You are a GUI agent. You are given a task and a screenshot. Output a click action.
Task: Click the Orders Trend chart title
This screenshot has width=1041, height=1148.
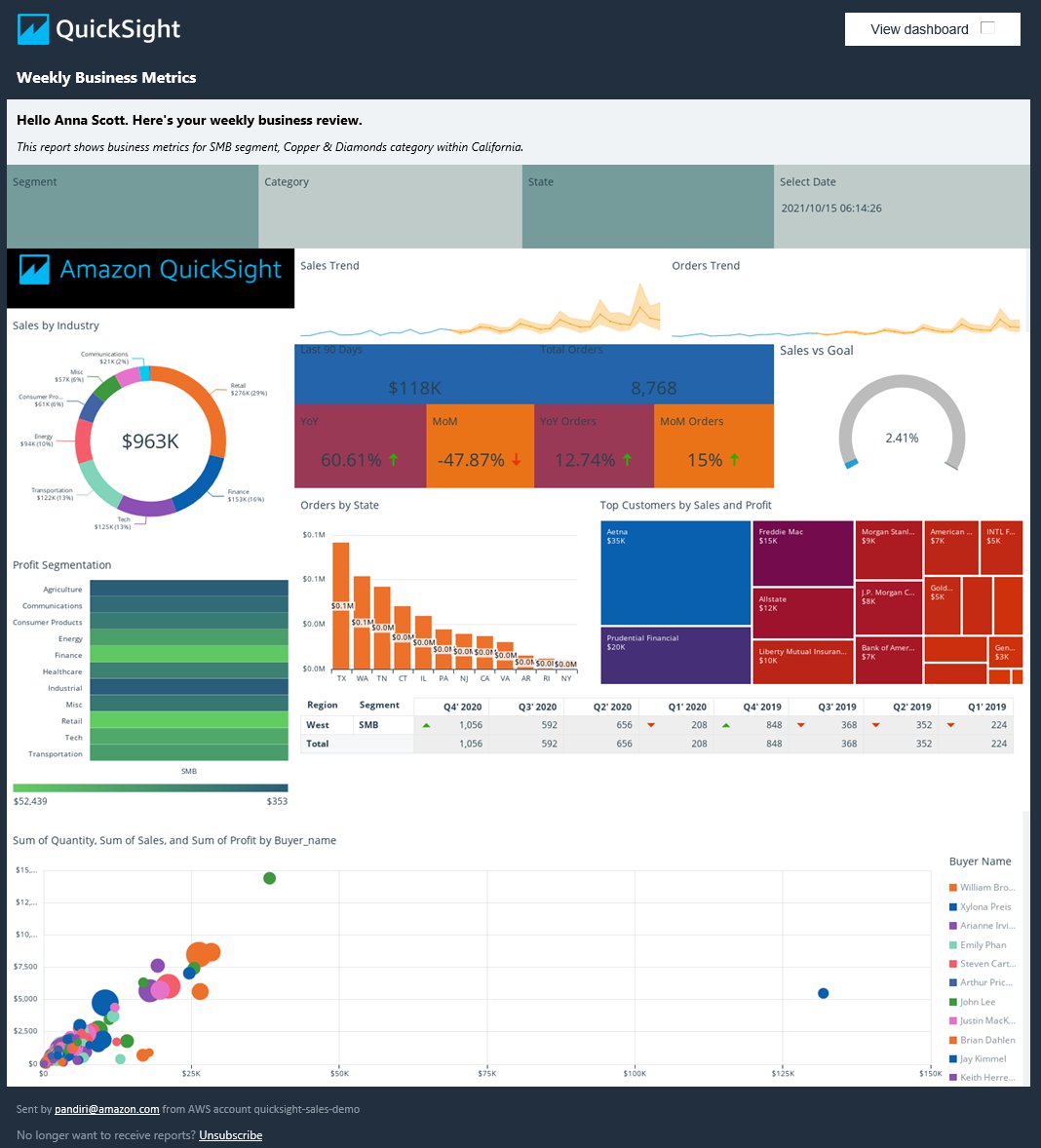click(x=706, y=266)
